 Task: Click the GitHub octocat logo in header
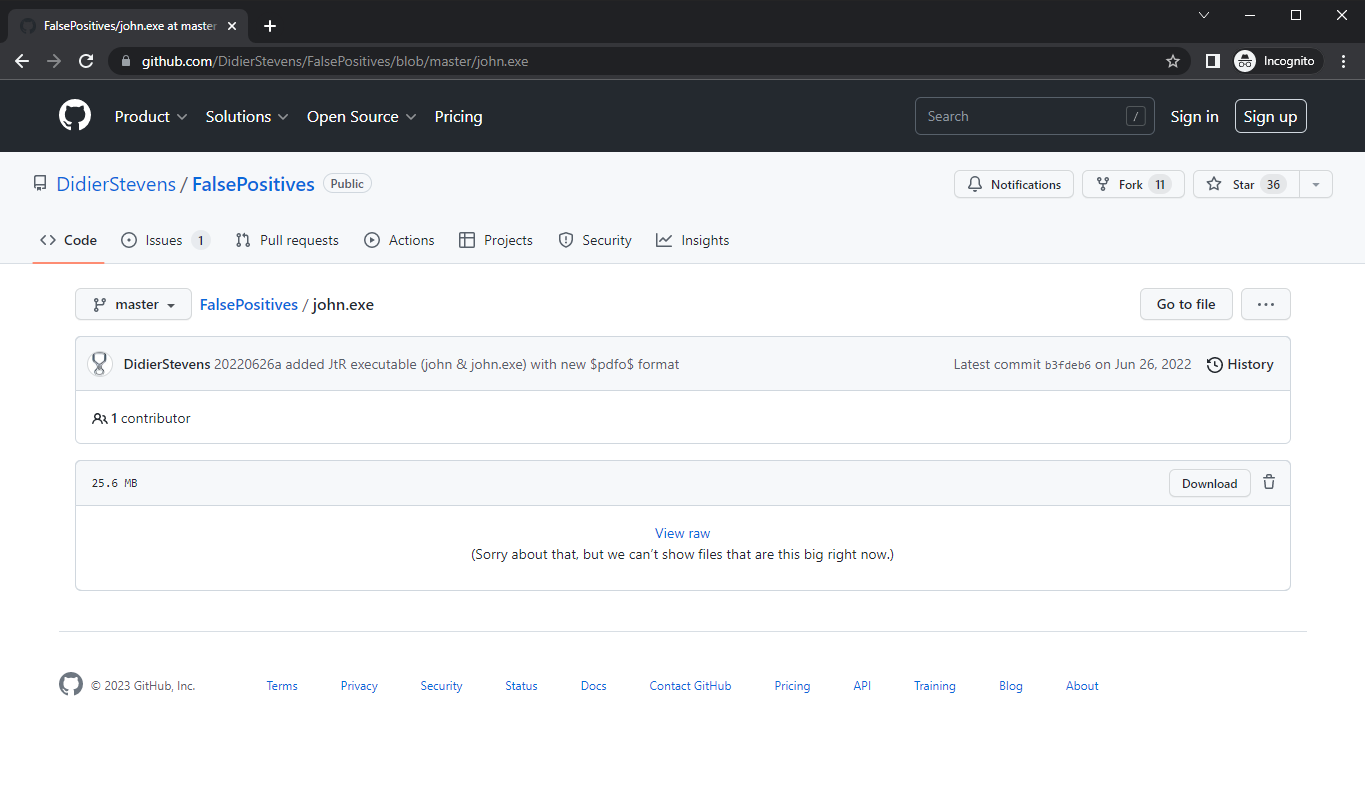click(75, 116)
